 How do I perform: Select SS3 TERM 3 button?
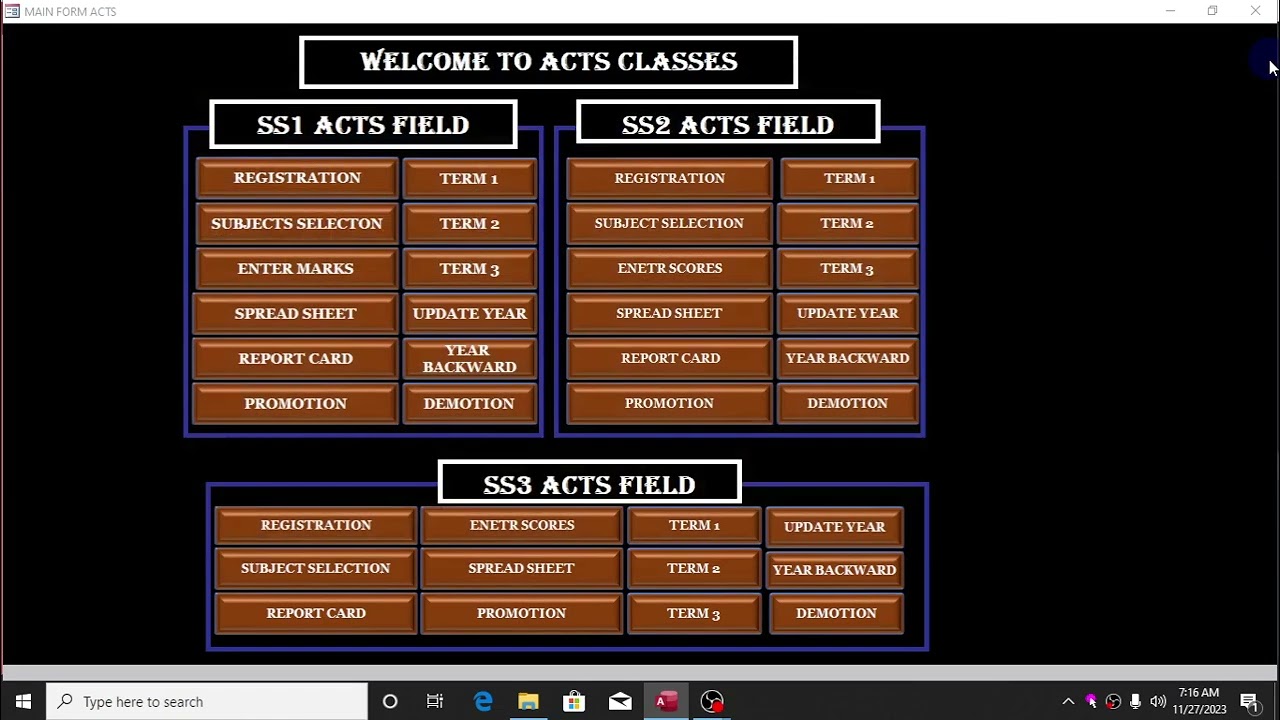[x=694, y=613]
